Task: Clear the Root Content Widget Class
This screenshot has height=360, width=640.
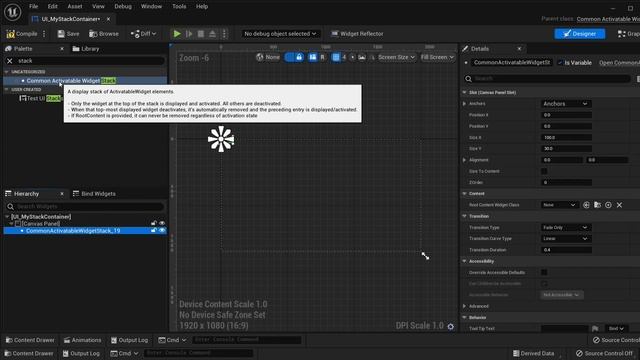Action: 619,205
